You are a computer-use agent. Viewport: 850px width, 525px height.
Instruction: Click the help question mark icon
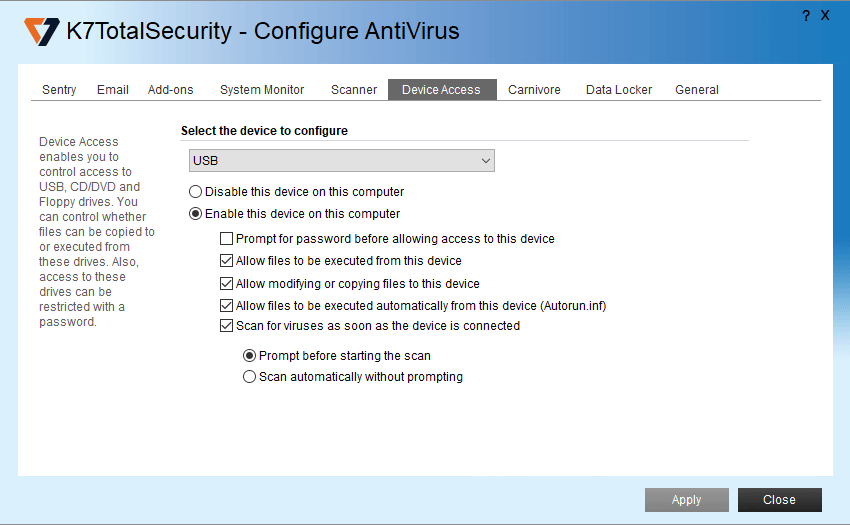click(x=806, y=16)
